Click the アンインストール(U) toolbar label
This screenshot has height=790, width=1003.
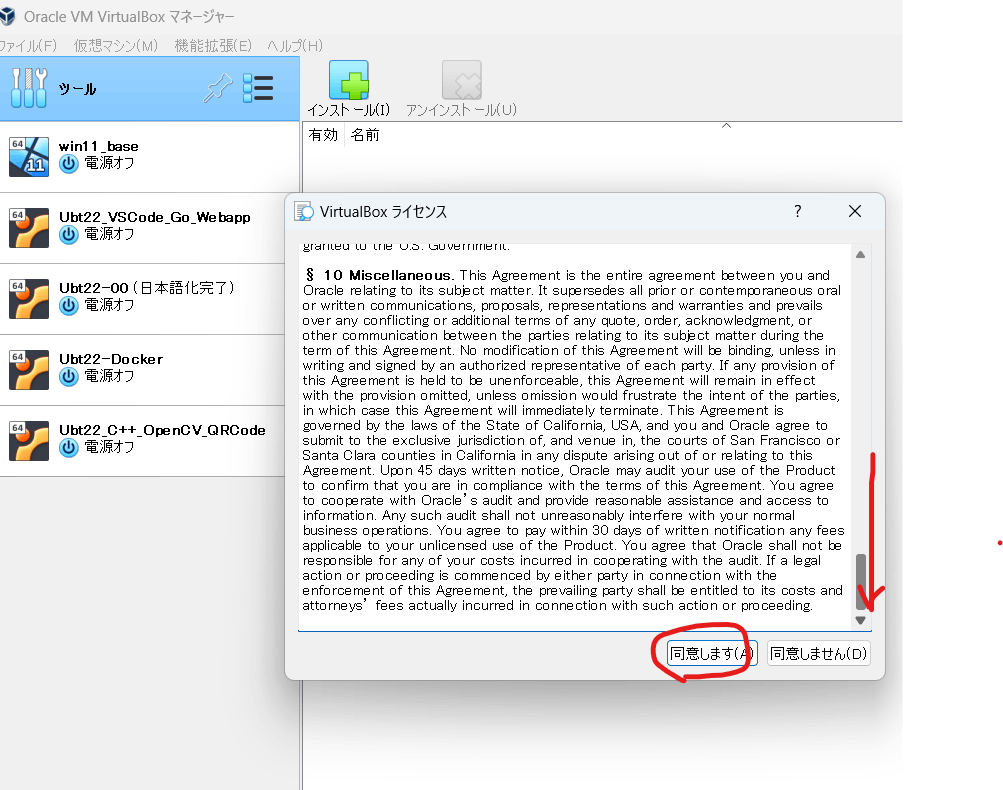[x=462, y=110]
